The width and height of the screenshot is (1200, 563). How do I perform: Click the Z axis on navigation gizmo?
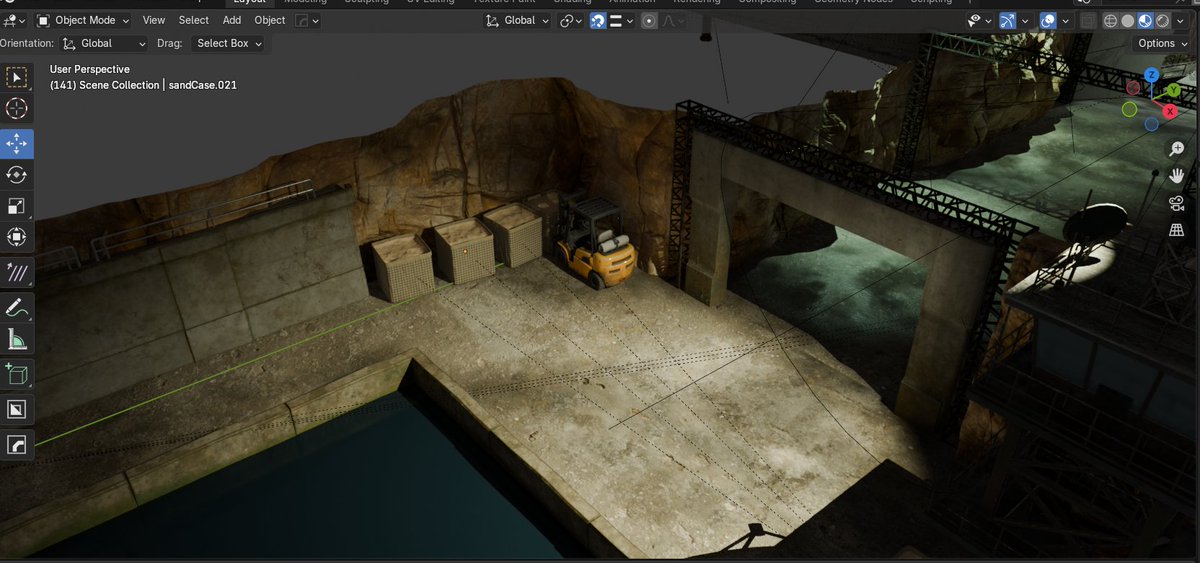(1152, 75)
